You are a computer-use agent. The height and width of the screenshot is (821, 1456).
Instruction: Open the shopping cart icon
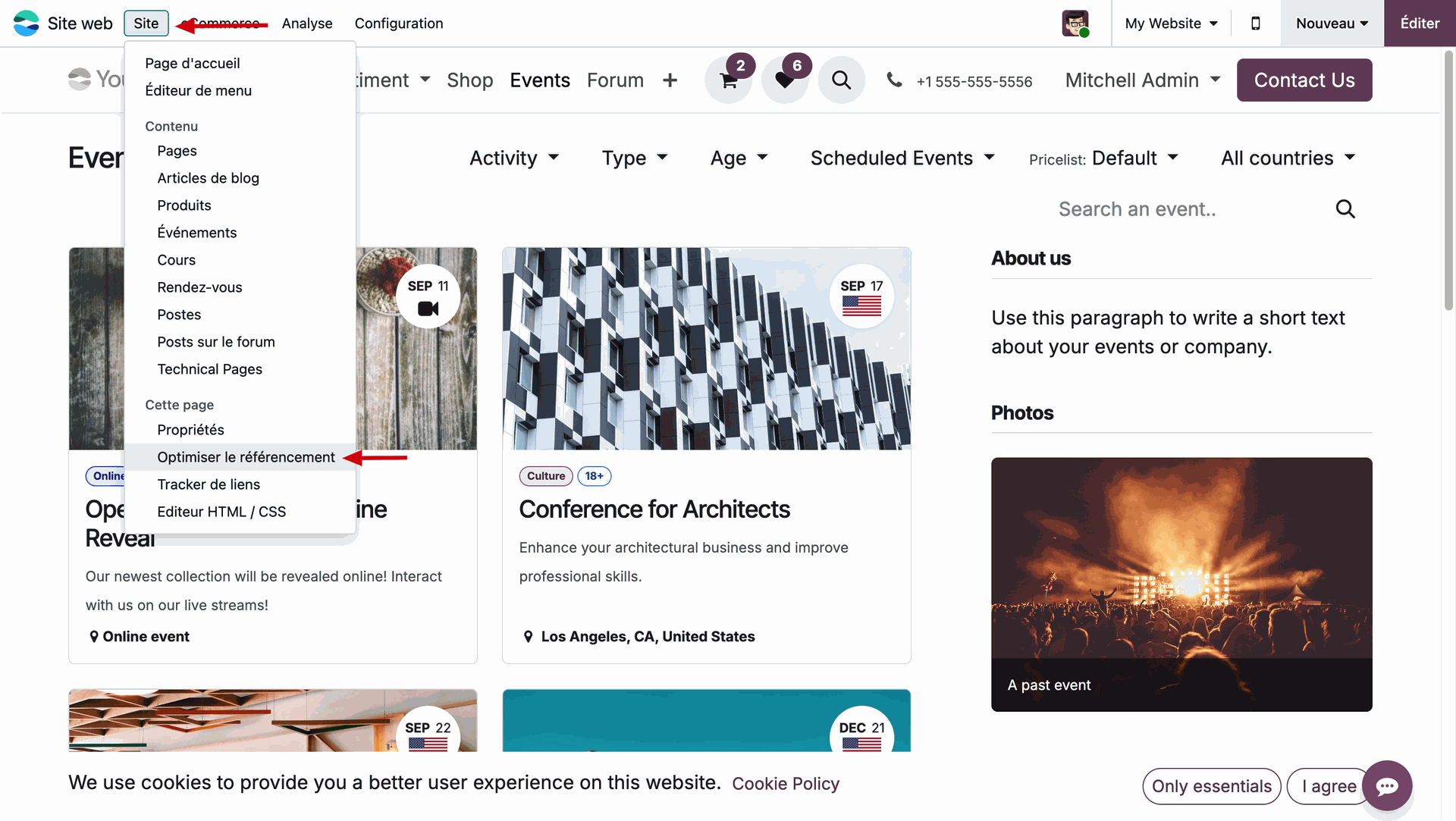pos(729,80)
